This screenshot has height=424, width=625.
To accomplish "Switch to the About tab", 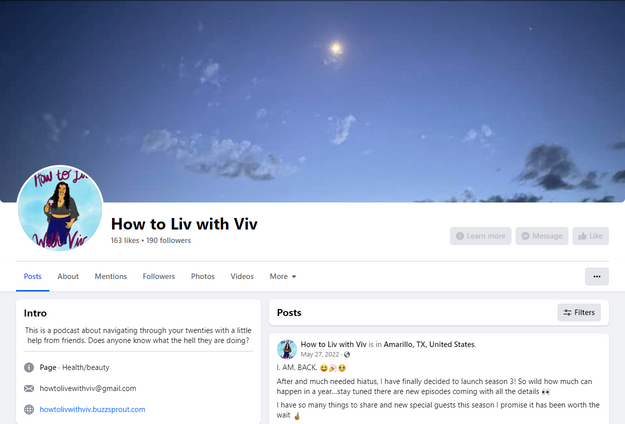I will click(68, 277).
